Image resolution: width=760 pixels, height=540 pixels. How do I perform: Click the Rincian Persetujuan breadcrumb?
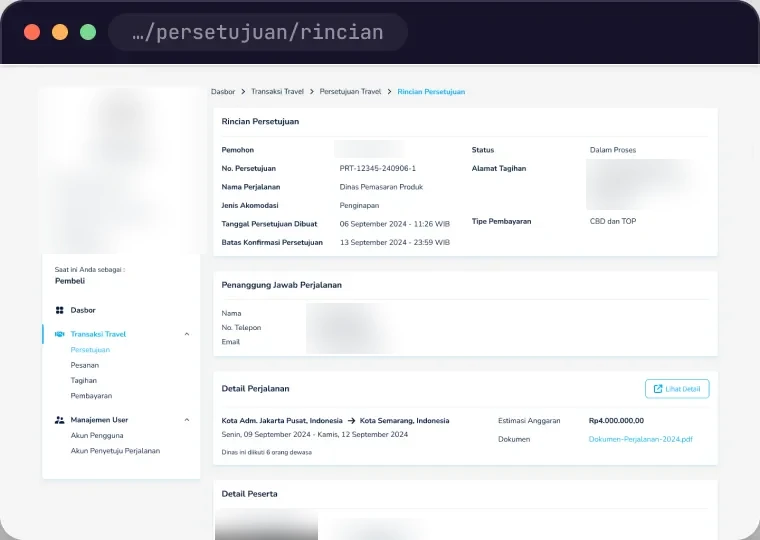431,92
